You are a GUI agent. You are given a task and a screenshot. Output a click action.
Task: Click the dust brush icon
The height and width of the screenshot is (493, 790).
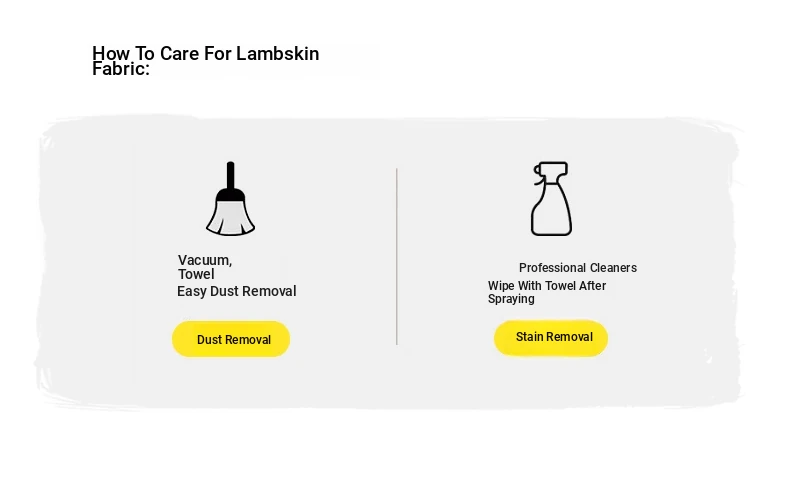click(x=230, y=198)
